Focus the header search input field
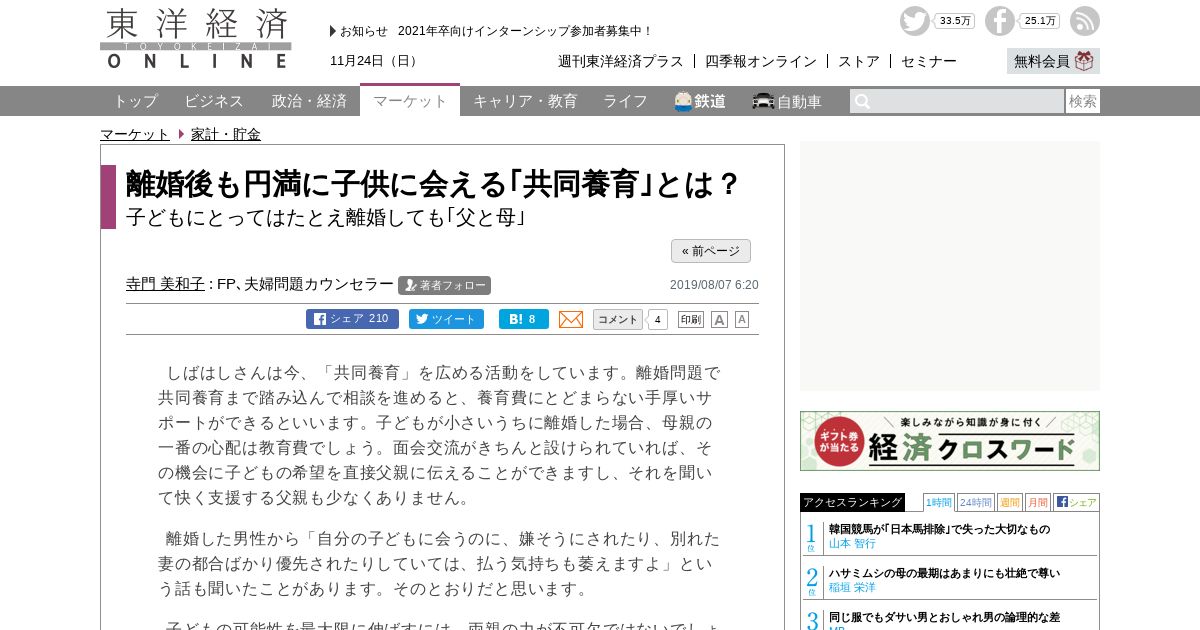 pos(957,101)
